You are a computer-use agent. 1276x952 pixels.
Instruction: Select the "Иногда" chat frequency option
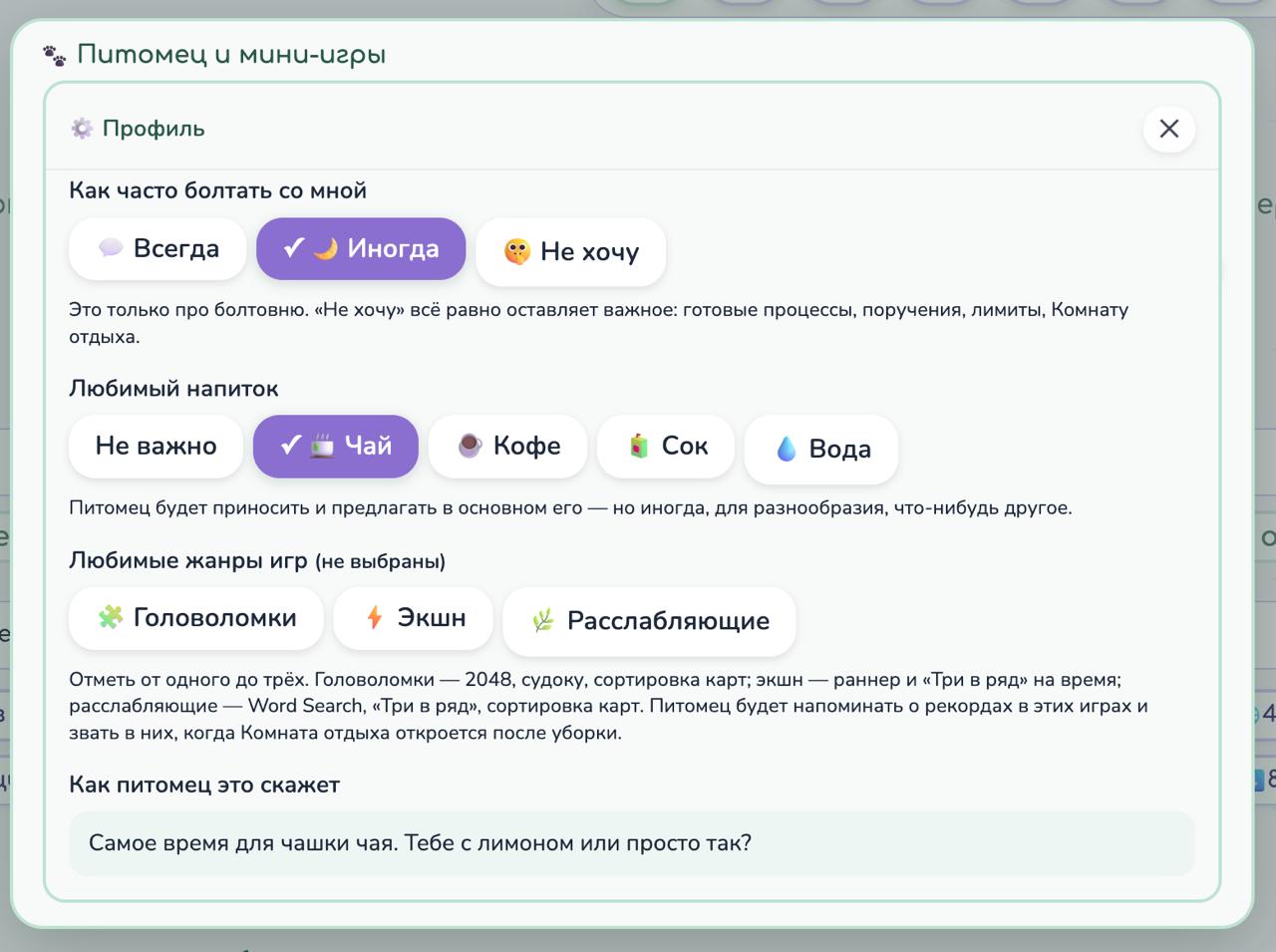coord(361,249)
